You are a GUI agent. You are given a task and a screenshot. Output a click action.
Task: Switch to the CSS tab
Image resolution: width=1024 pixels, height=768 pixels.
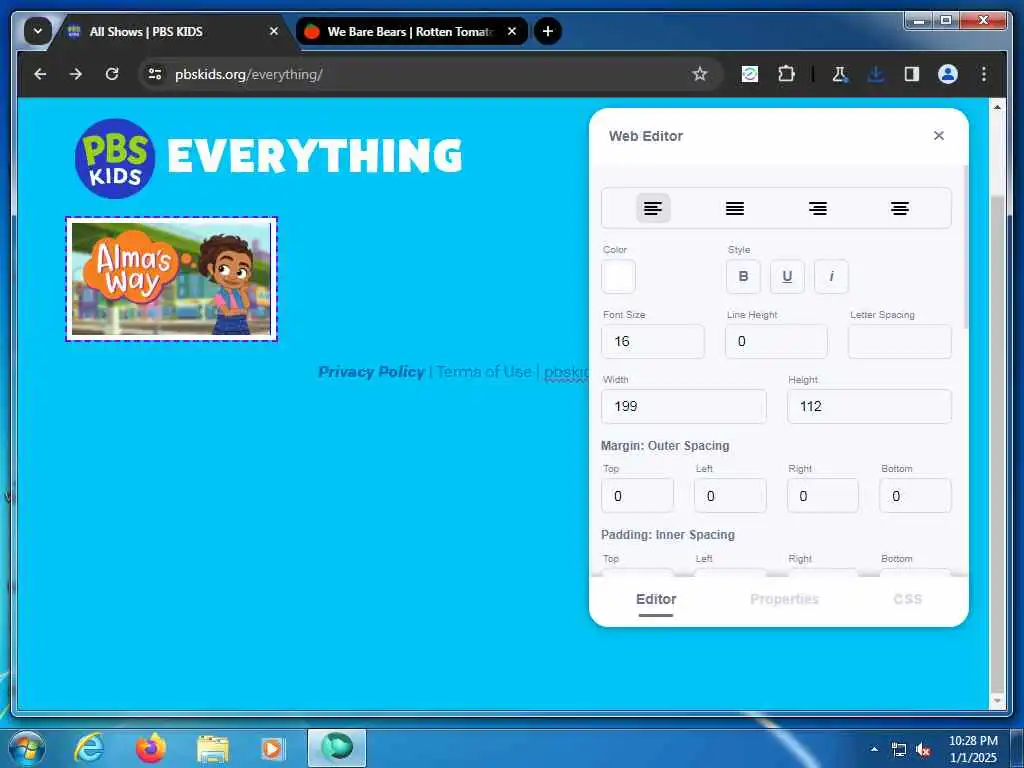(x=907, y=600)
